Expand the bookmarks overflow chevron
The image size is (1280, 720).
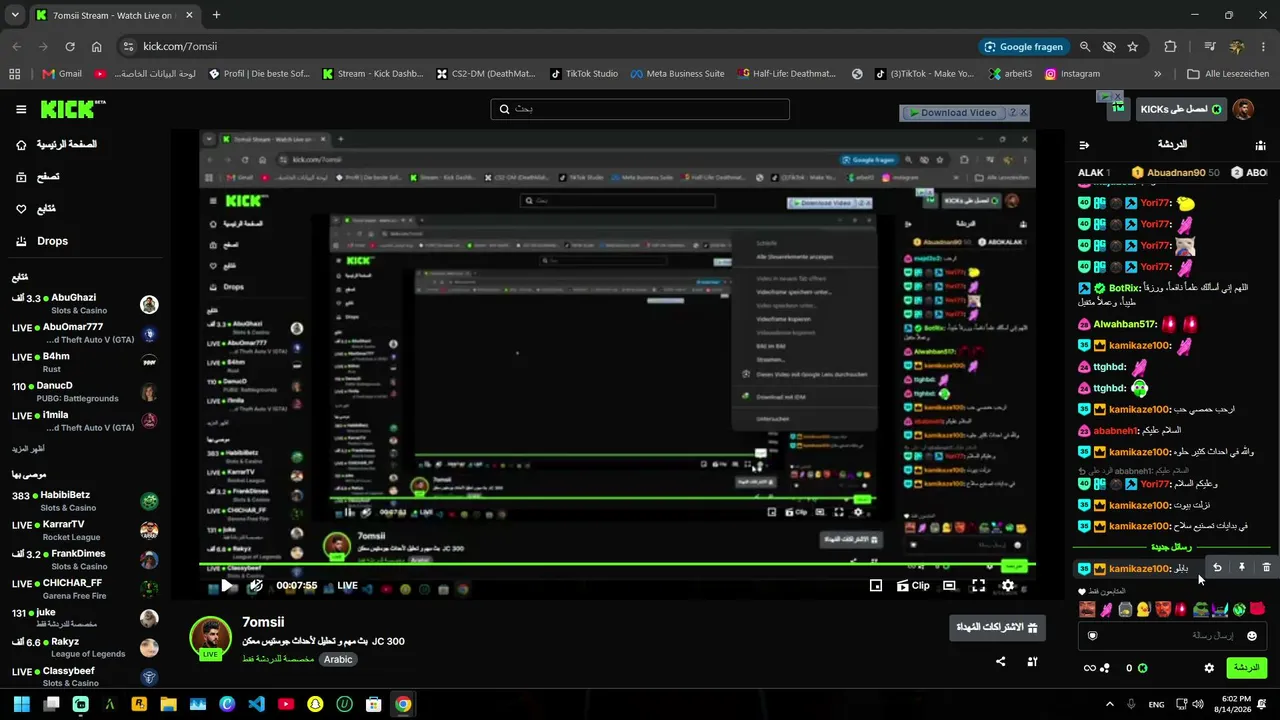pos(1158,74)
